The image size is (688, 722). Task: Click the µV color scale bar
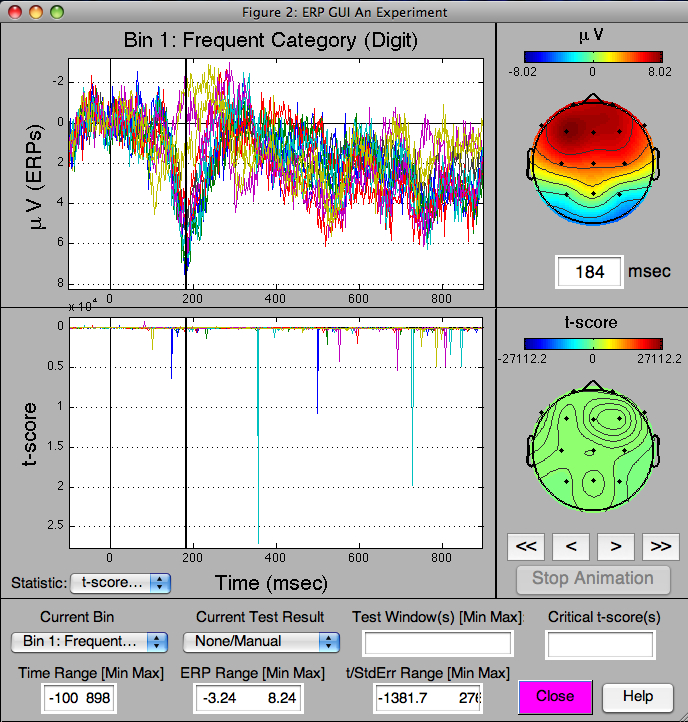(592, 58)
